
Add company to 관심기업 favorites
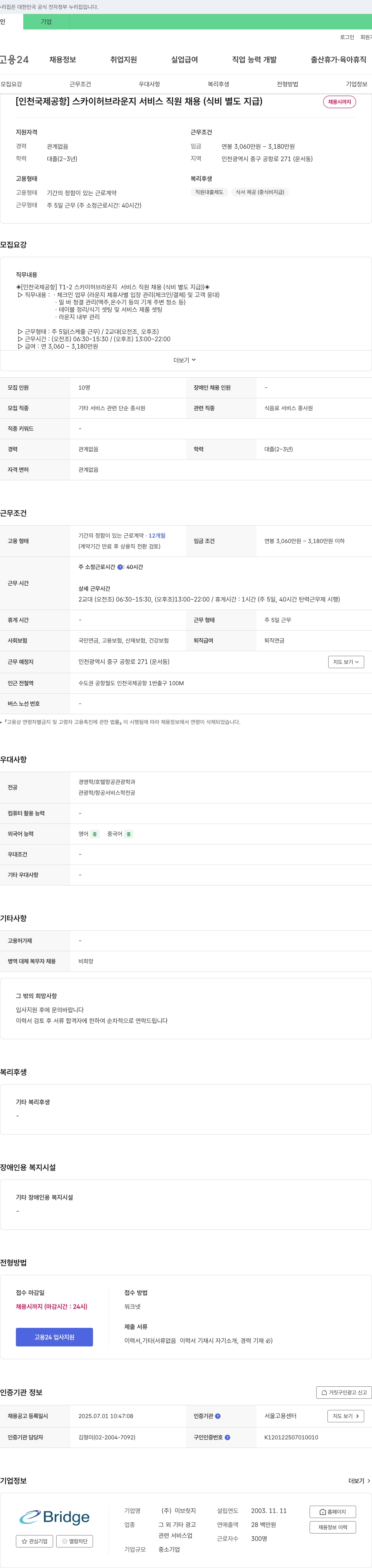[34, 1540]
